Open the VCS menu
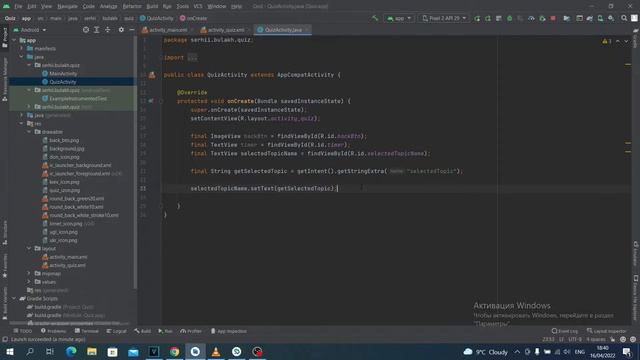This screenshot has width=640, height=360. click(x=198, y=6)
